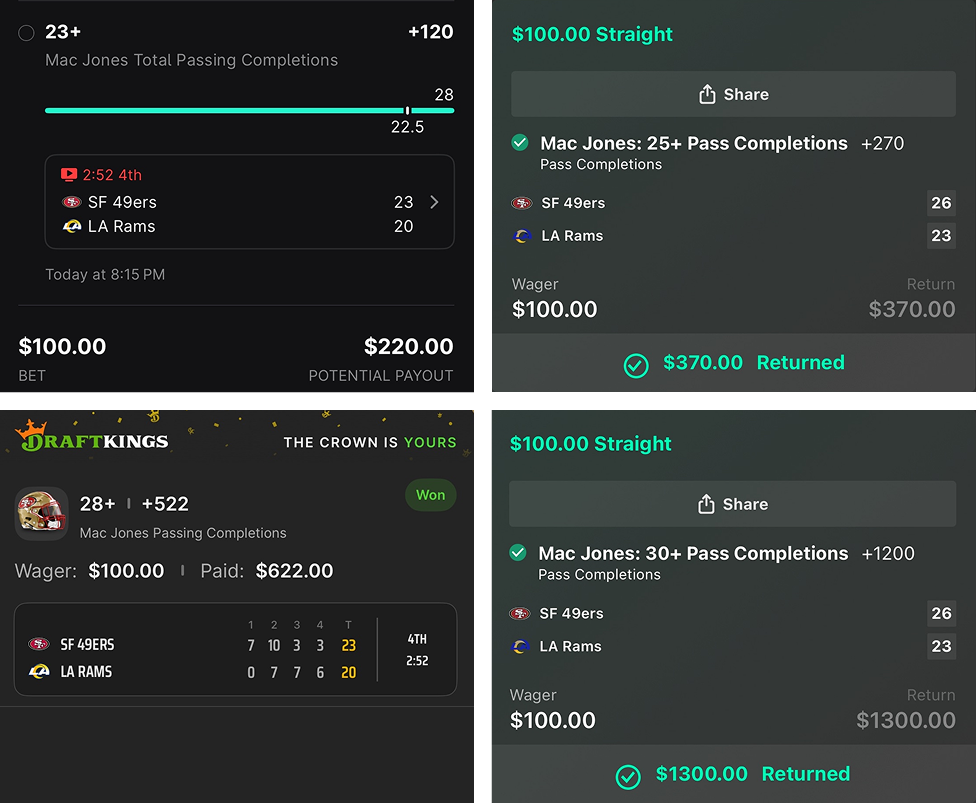This screenshot has width=976, height=803.
Task: Share the 30+ Pass Completions bet
Action: tap(733, 504)
